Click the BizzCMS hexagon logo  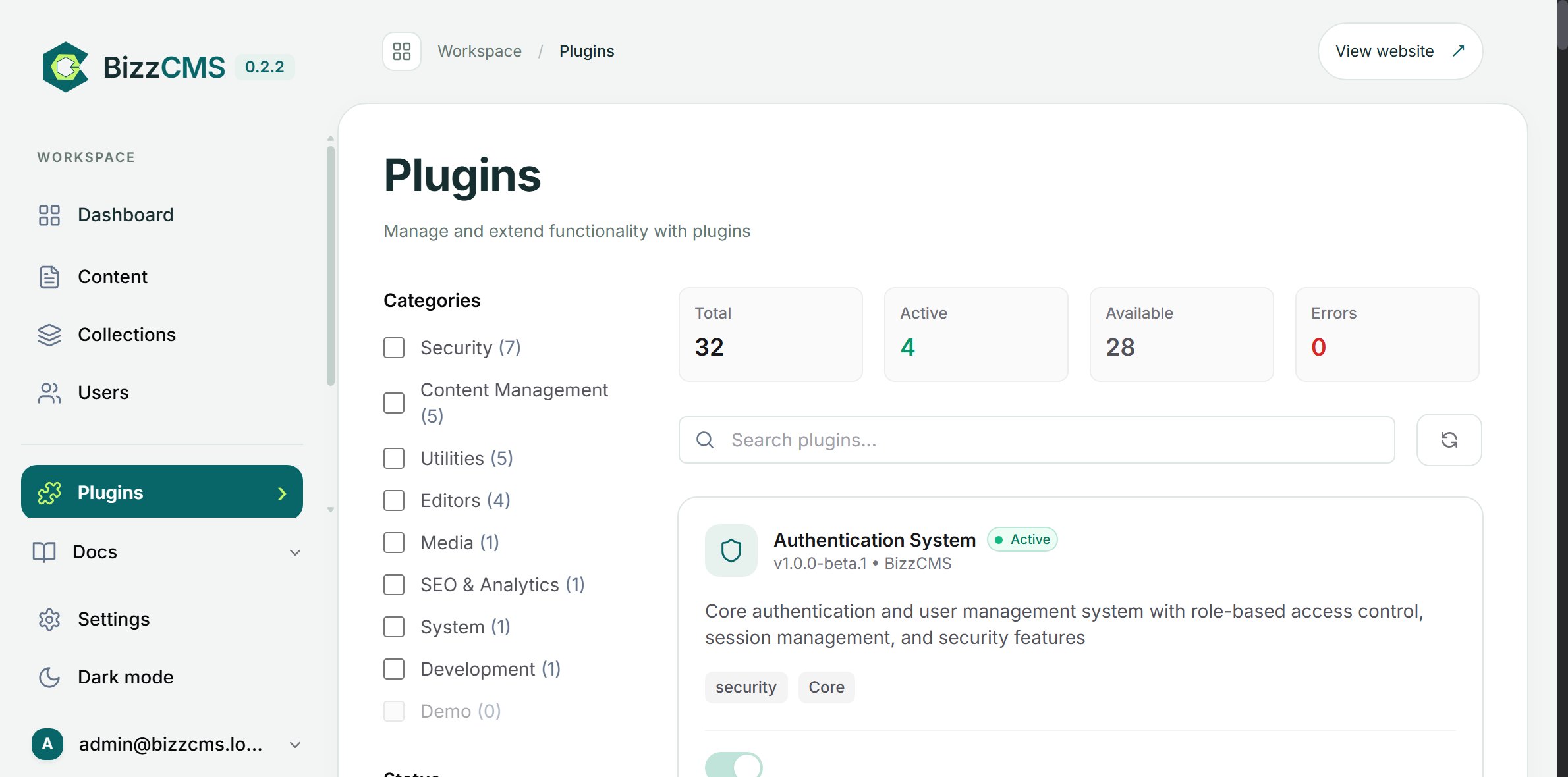(x=65, y=67)
